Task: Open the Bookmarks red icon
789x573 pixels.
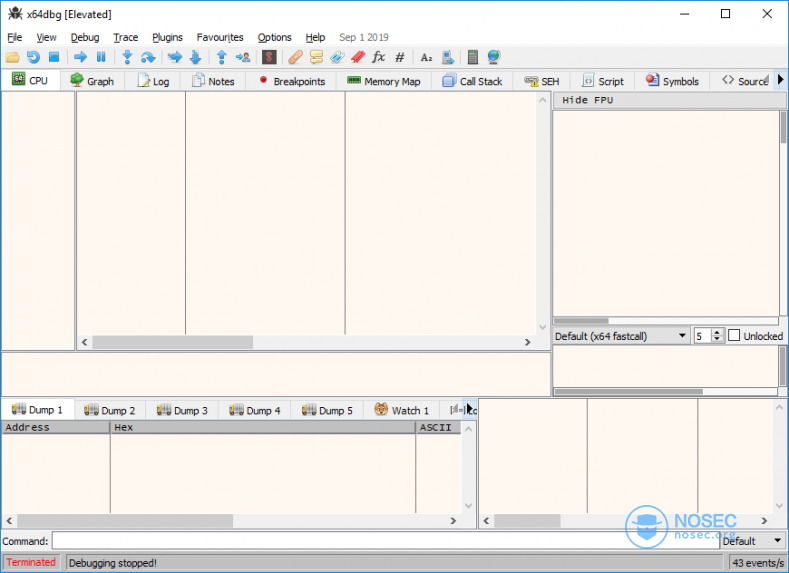Action: [x=358, y=57]
